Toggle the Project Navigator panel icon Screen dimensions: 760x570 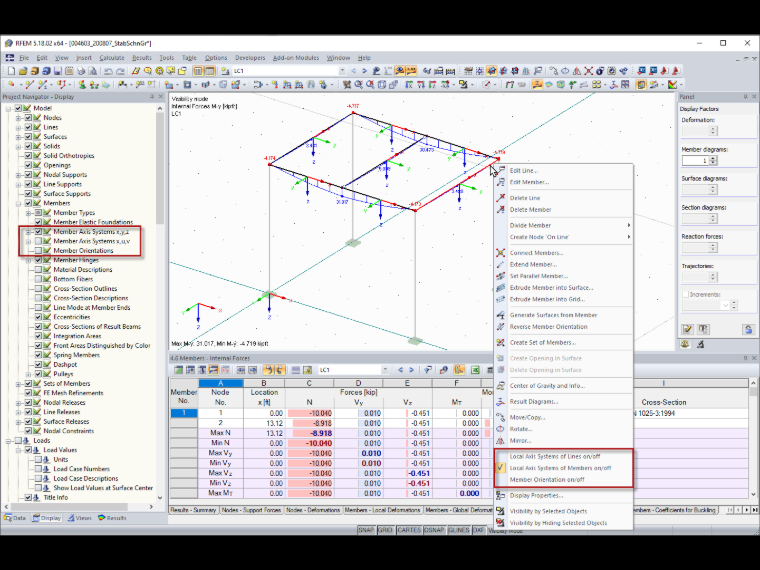click(198, 71)
